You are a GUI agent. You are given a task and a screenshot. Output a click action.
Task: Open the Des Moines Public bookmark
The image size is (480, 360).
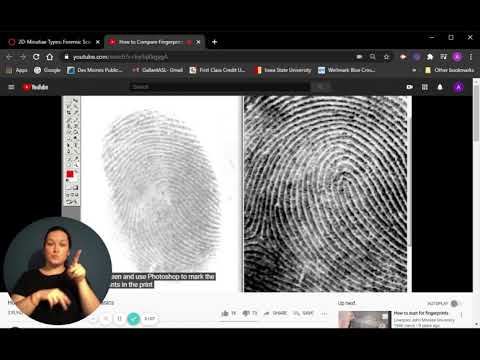pos(95,70)
